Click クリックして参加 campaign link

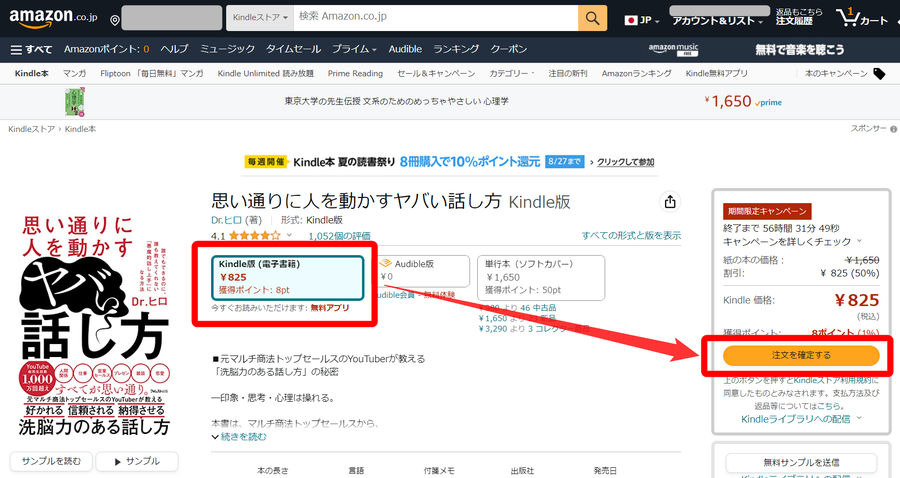(626, 162)
